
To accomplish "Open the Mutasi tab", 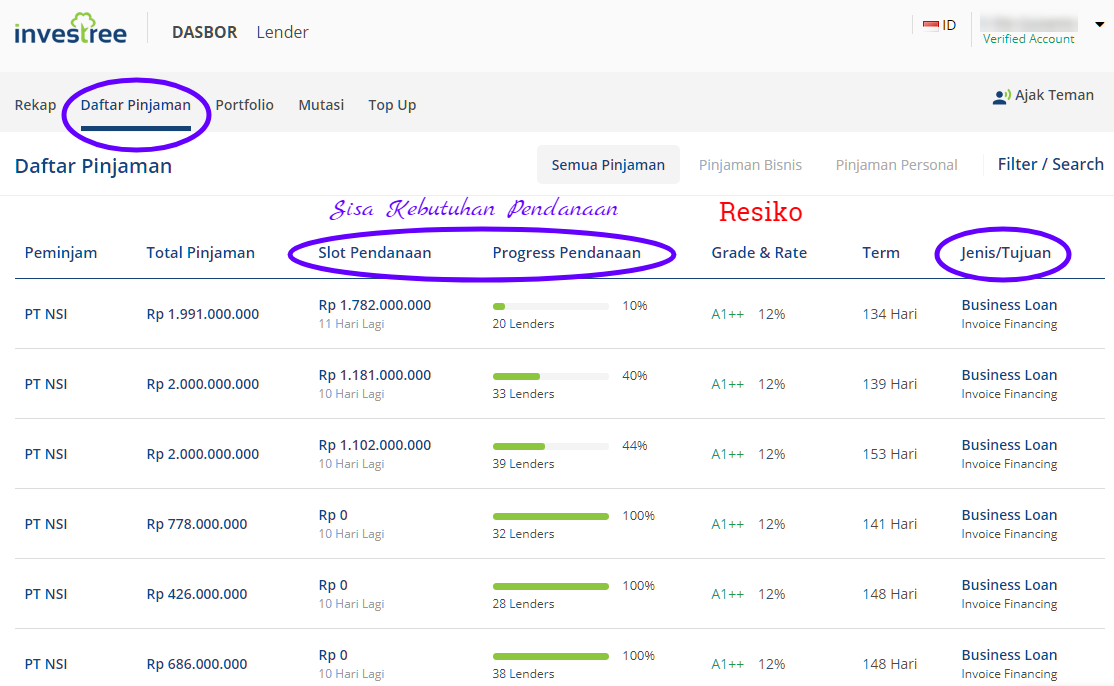I will tap(321, 104).
